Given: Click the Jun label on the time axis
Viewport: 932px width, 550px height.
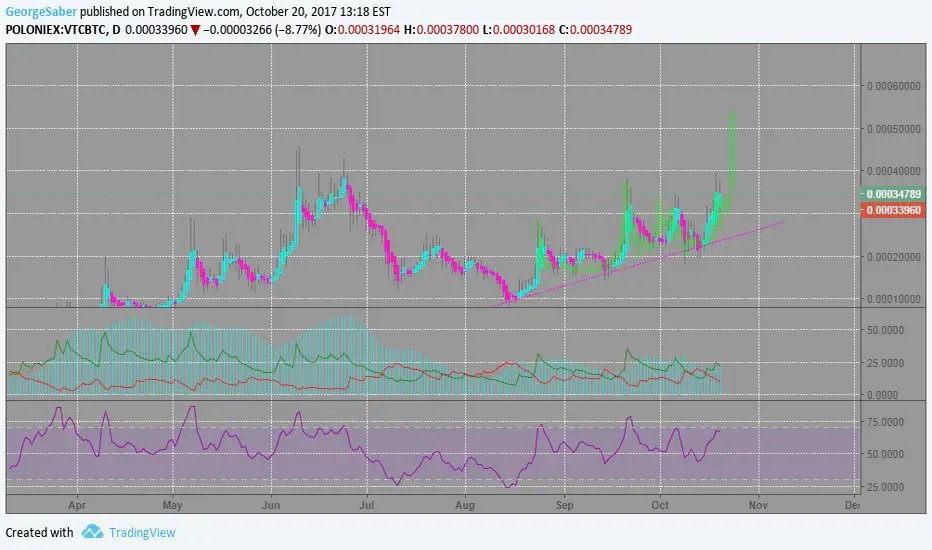Looking at the screenshot, I should click(x=271, y=505).
